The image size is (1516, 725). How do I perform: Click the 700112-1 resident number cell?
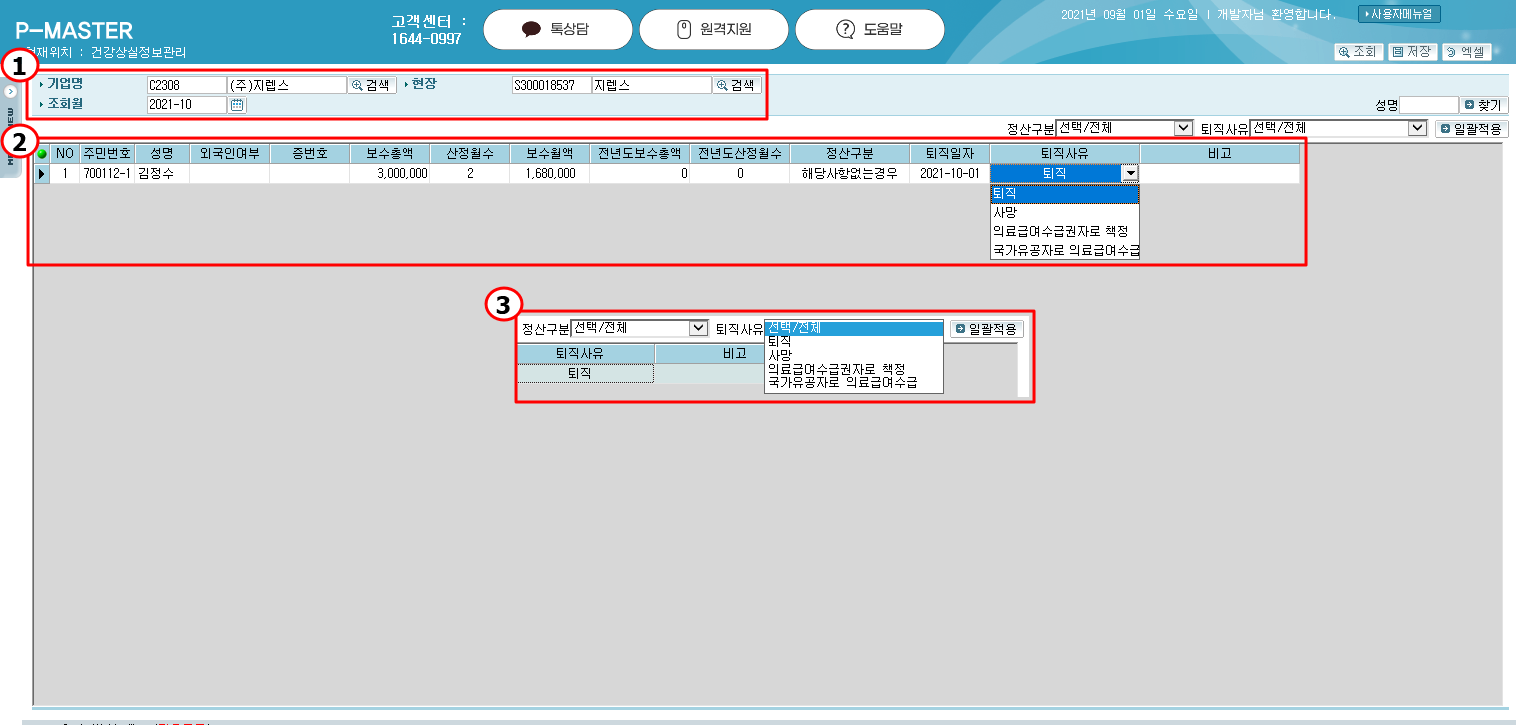108,173
